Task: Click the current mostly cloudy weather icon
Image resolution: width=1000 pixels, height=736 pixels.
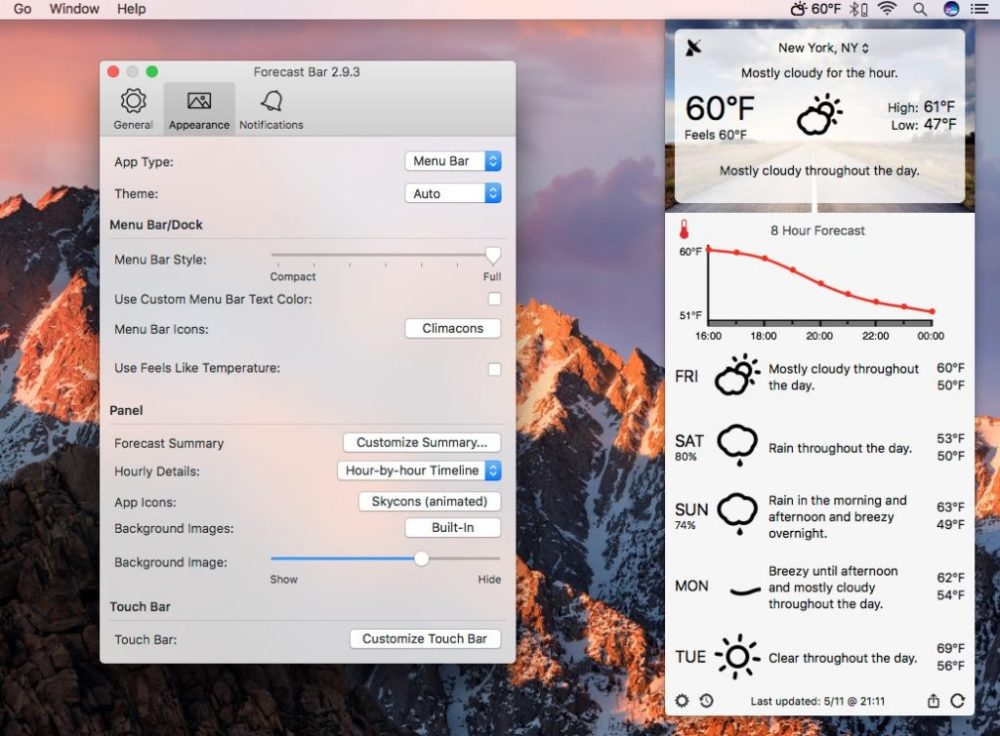Action: 820,115
